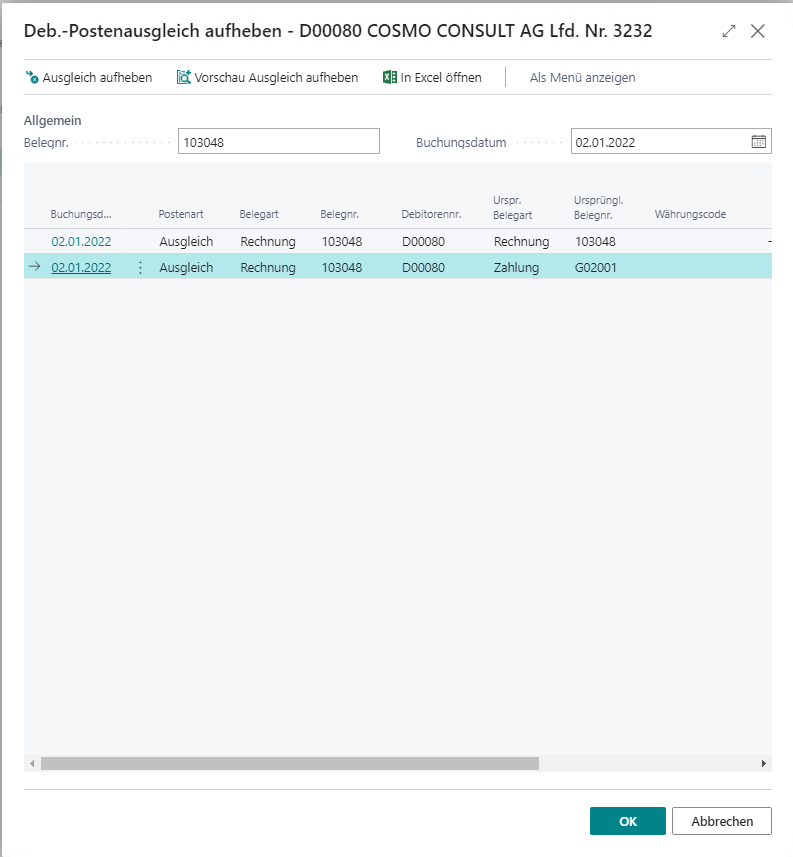Image resolution: width=793 pixels, height=857 pixels.
Task: Open the Belegart column header menu
Action: click(258, 214)
